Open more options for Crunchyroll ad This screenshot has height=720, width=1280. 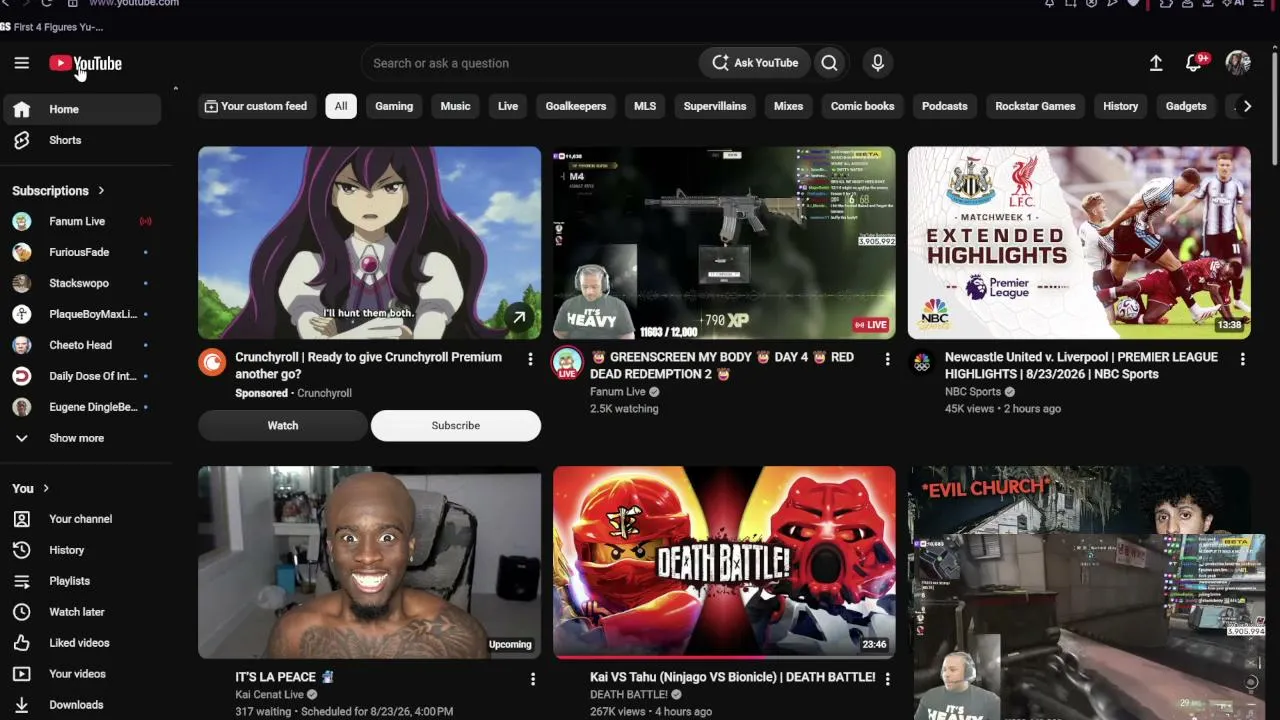point(530,359)
